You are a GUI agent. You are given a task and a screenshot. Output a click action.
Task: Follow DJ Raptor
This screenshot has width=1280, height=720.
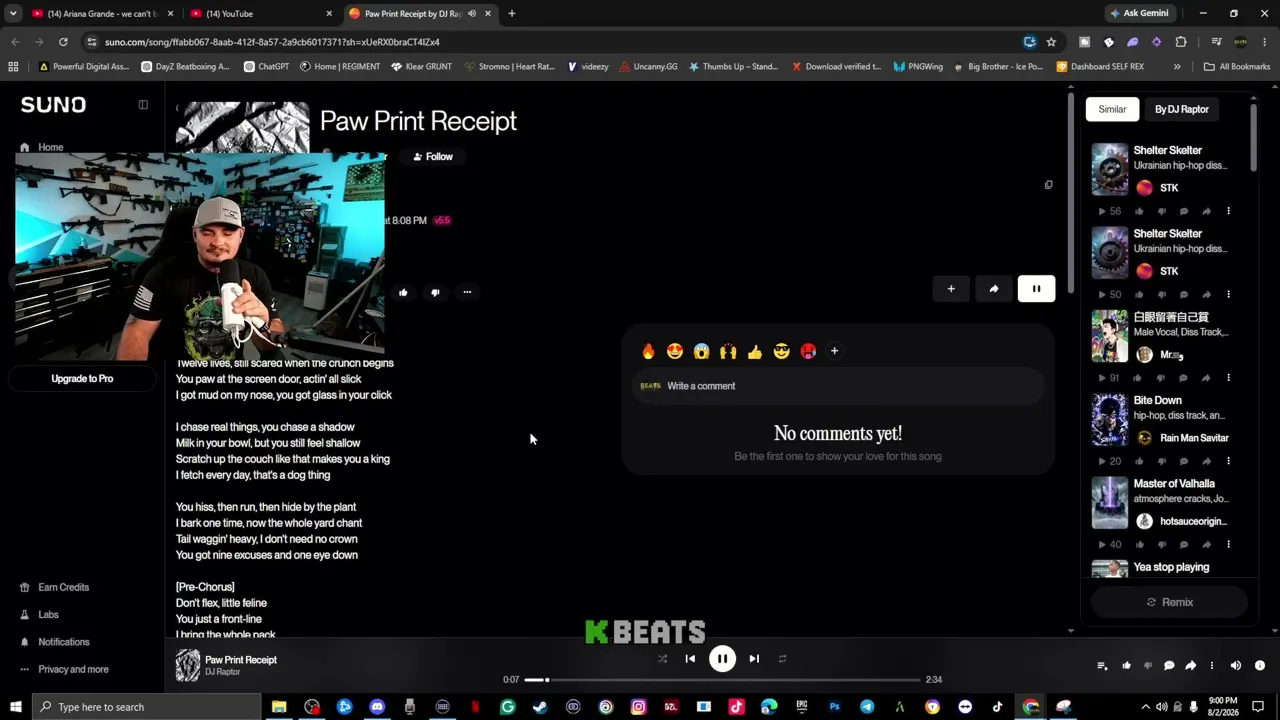pyautogui.click(x=432, y=157)
